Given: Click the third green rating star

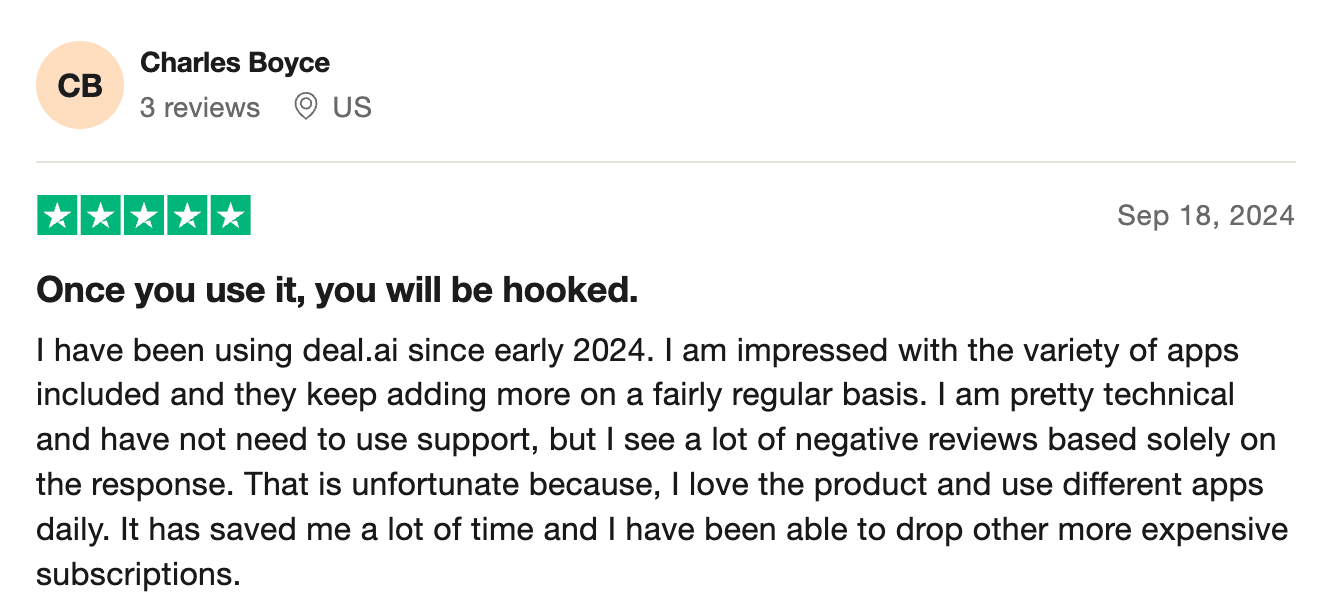Looking at the screenshot, I should (144, 216).
